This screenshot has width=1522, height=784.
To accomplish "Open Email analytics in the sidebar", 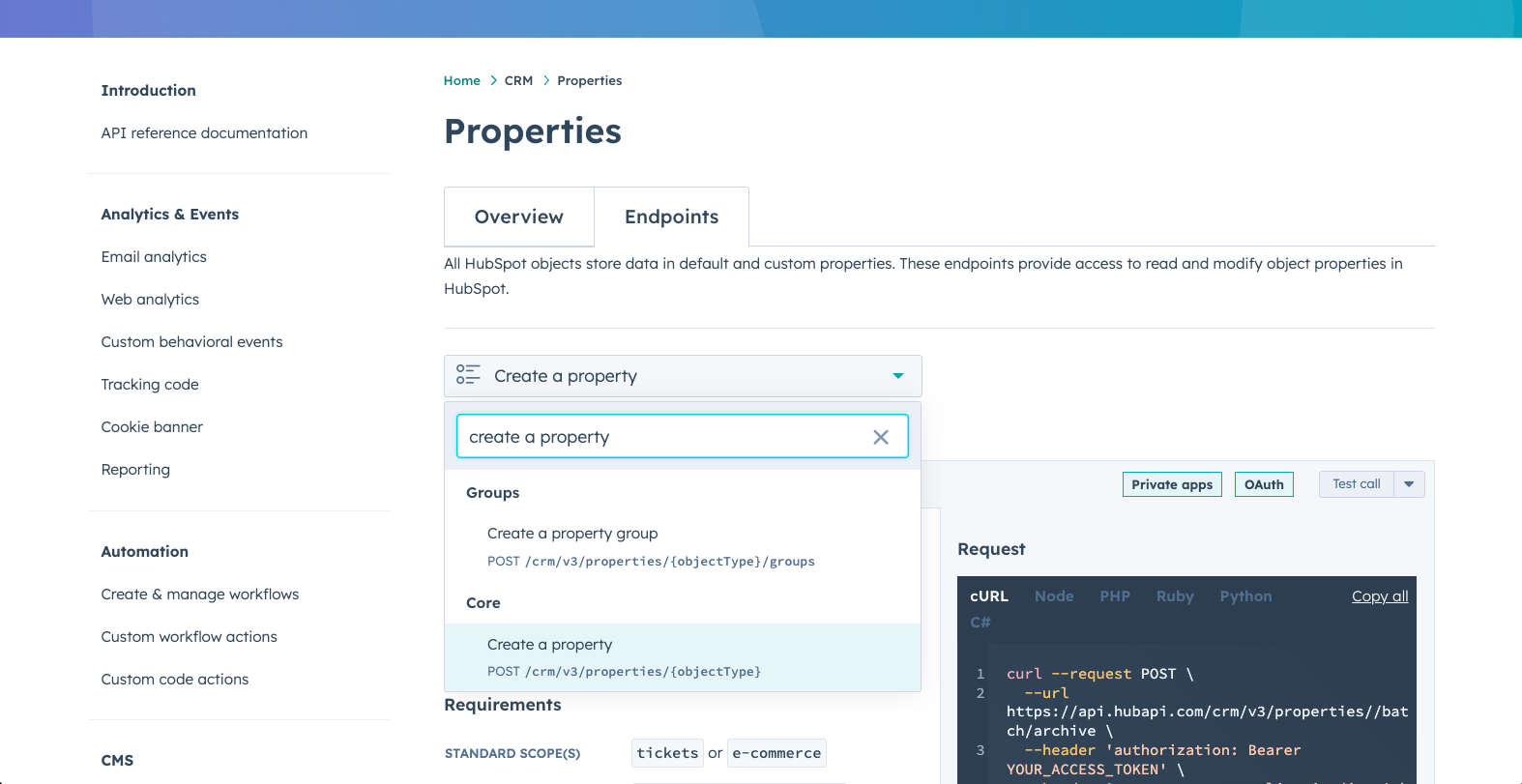I will click(154, 257).
